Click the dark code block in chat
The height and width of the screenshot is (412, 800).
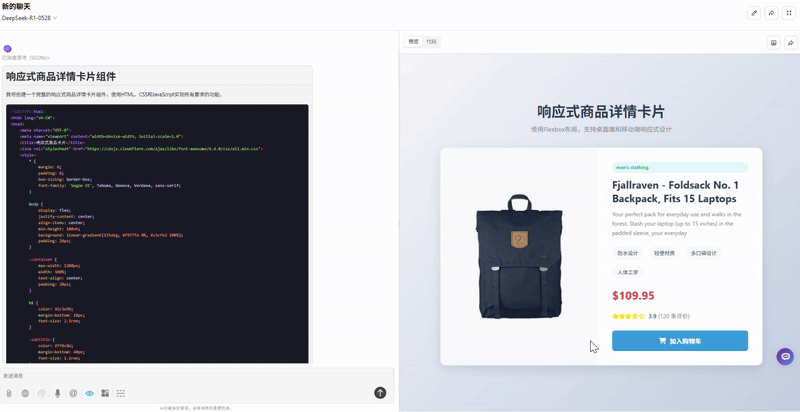(x=157, y=234)
